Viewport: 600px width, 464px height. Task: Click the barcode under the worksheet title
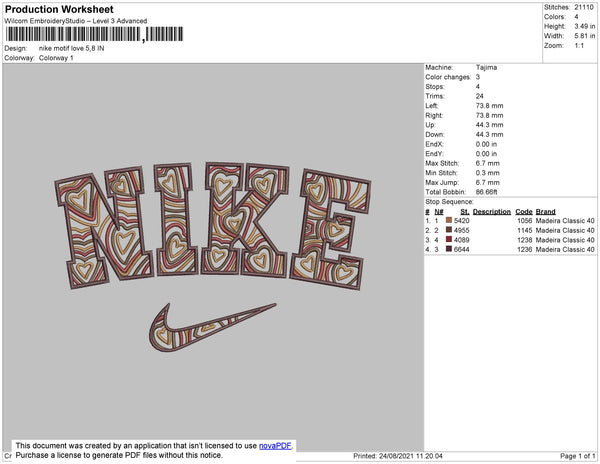pos(95,34)
